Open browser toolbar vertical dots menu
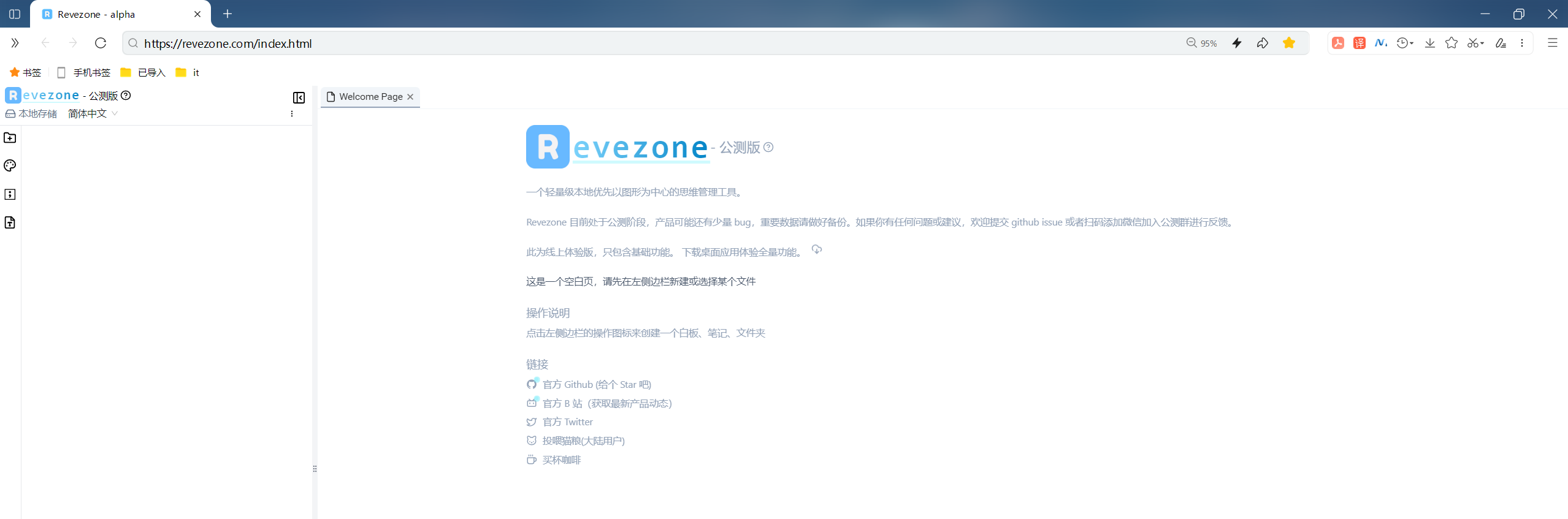Screen dimensions: 1568x519 (1522, 43)
